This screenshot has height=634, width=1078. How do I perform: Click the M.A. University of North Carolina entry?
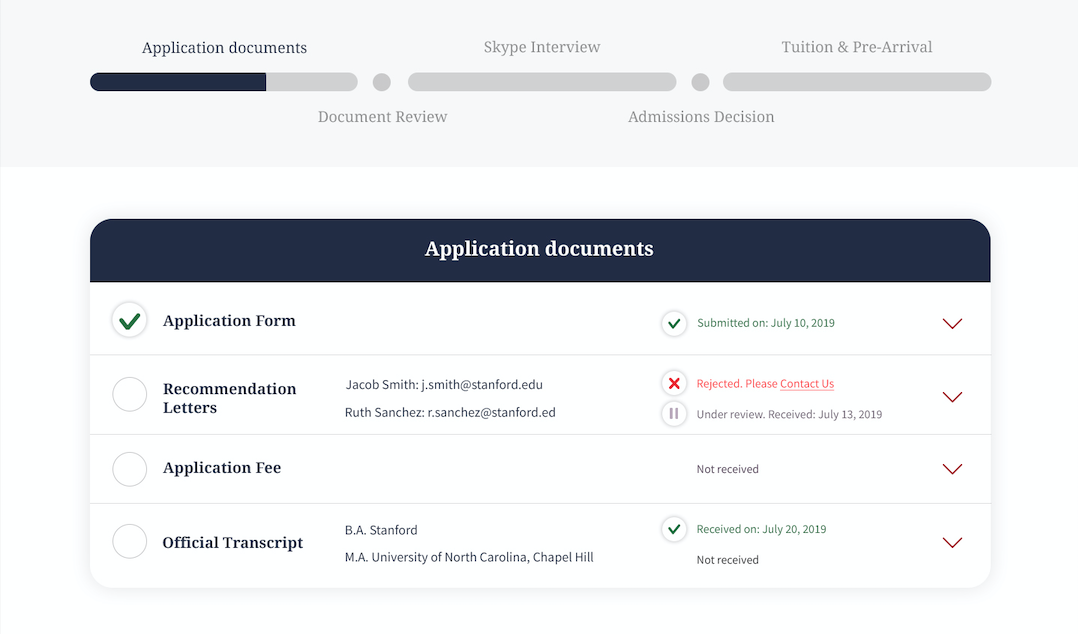click(469, 557)
